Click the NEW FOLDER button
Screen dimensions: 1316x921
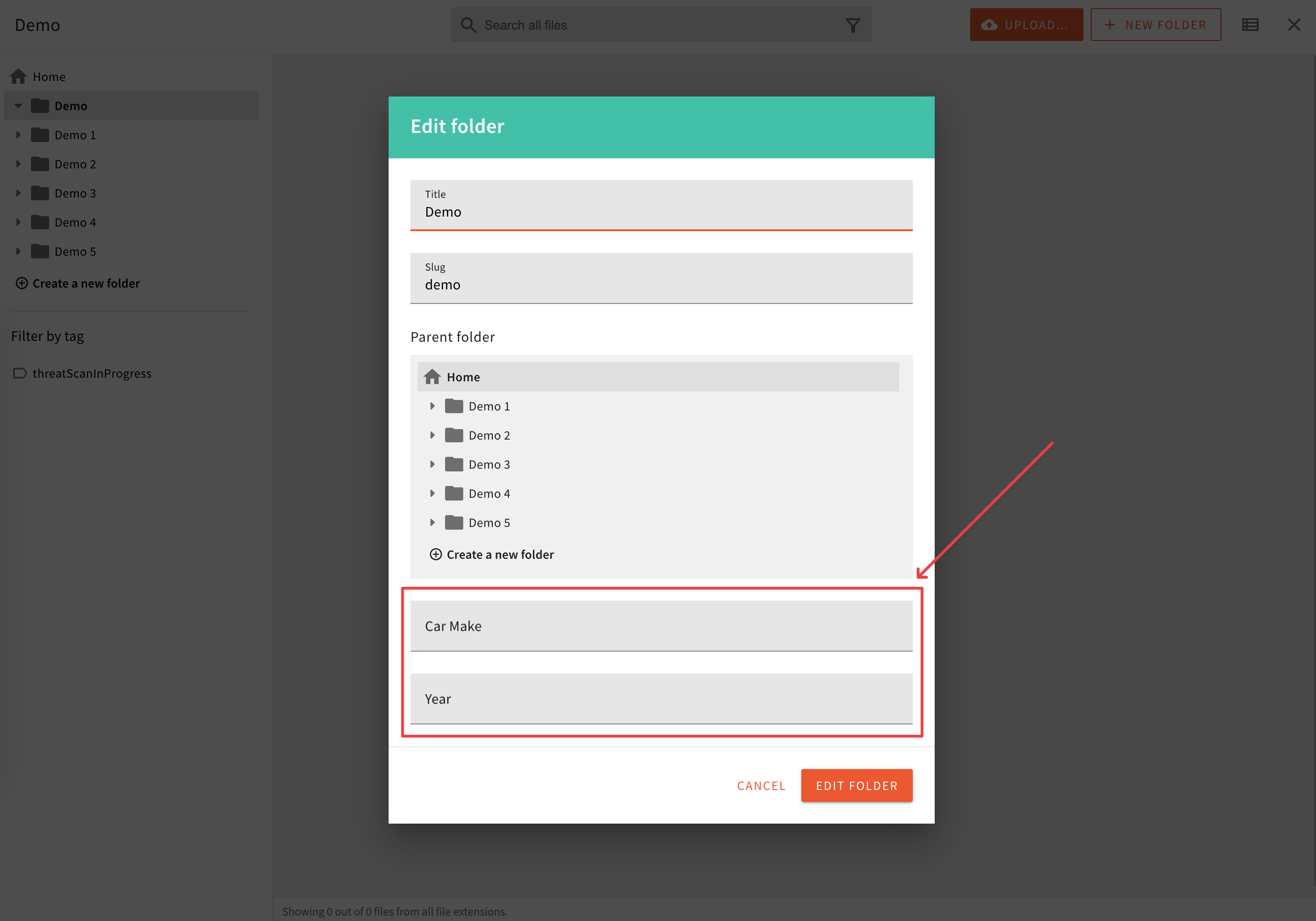[1155, 24]
